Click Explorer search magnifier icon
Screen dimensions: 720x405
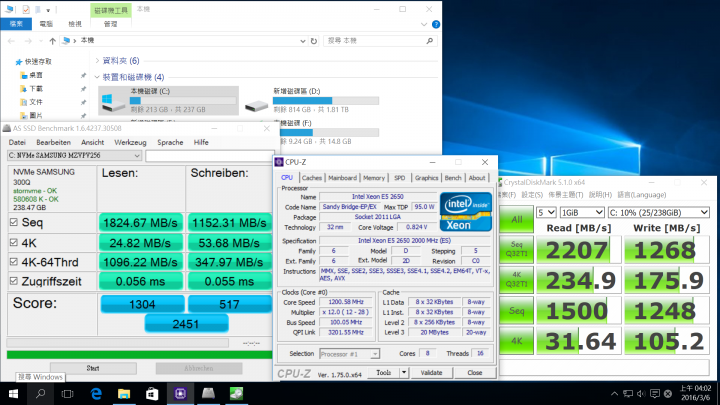[x=430, y=41]
